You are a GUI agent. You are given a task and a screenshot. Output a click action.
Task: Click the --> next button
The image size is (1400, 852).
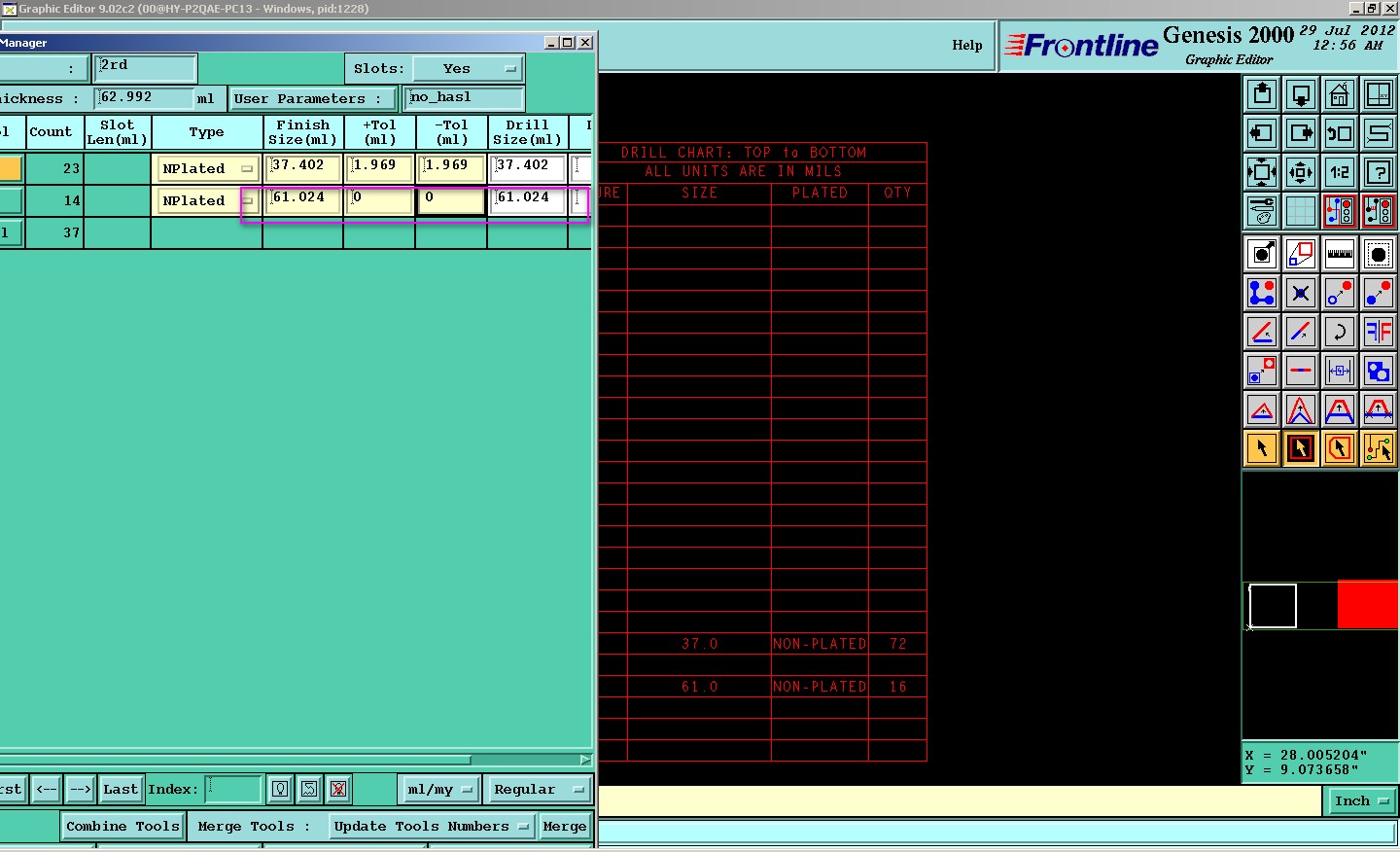tap(81, 789)
